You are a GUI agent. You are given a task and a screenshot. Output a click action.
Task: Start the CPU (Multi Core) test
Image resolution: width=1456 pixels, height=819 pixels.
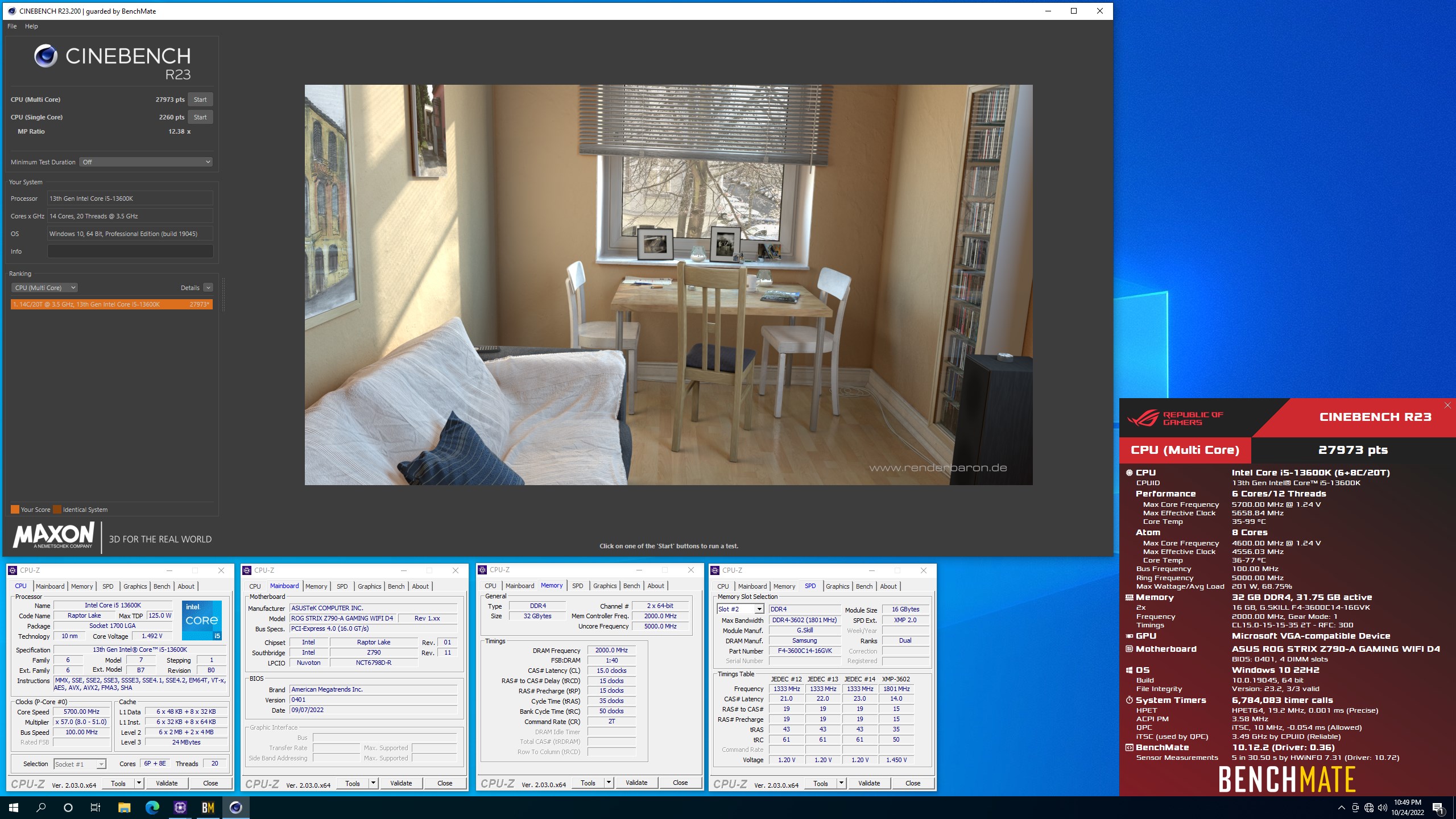click(x=200, y=100)
